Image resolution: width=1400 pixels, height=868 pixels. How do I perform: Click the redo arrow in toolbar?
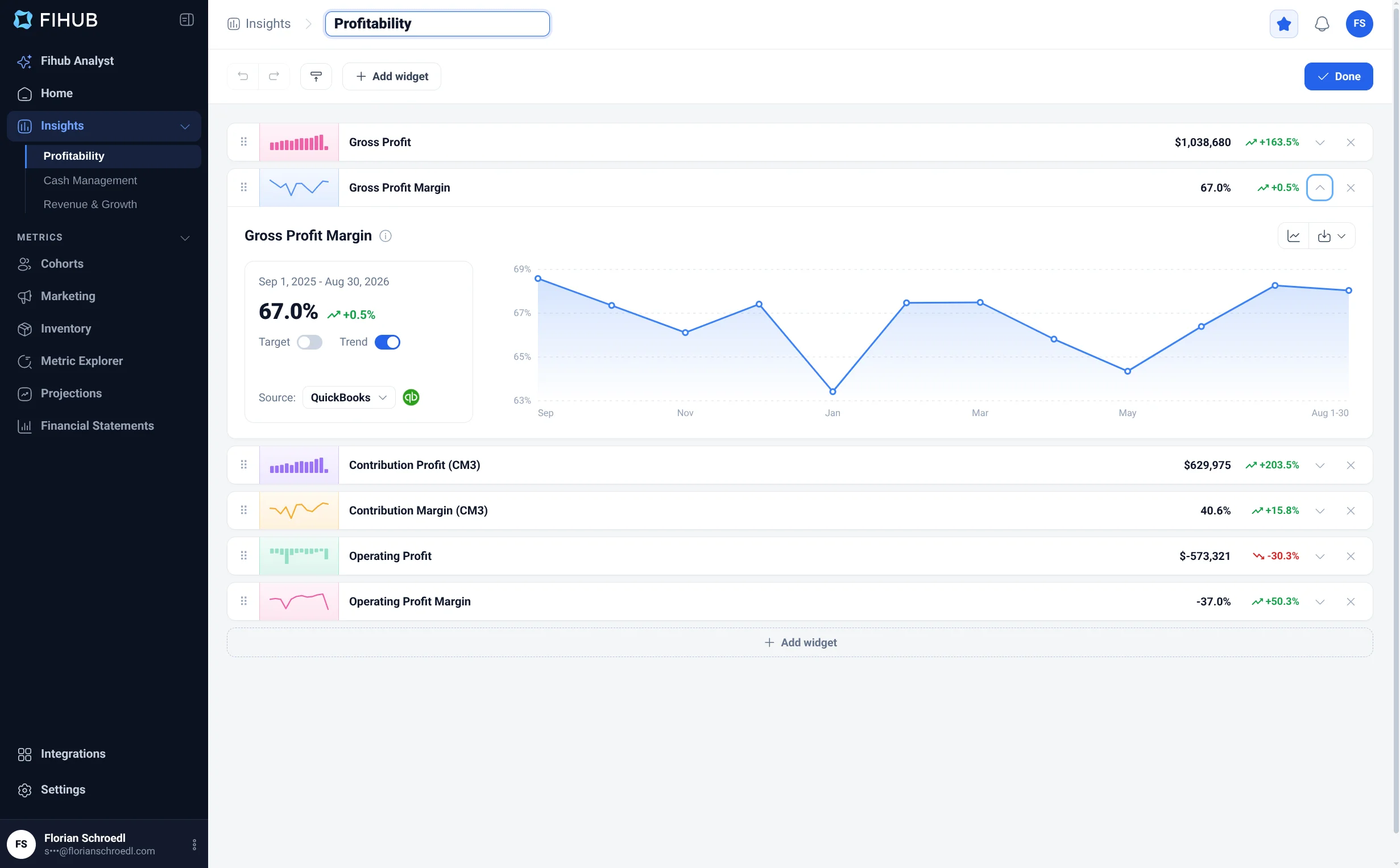point(274,76)
